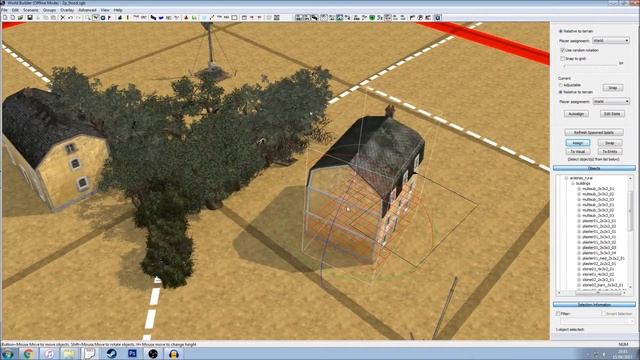Click the green shield toolbar icon

[x=372, y=18]
